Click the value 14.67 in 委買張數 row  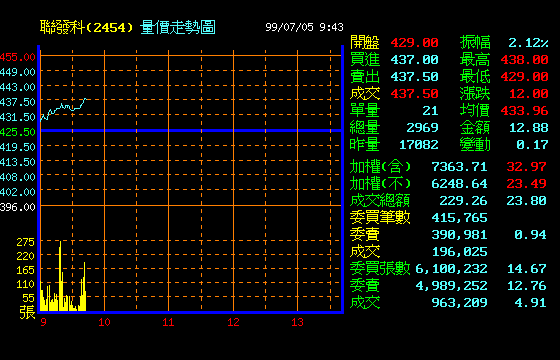click(526, 269)
